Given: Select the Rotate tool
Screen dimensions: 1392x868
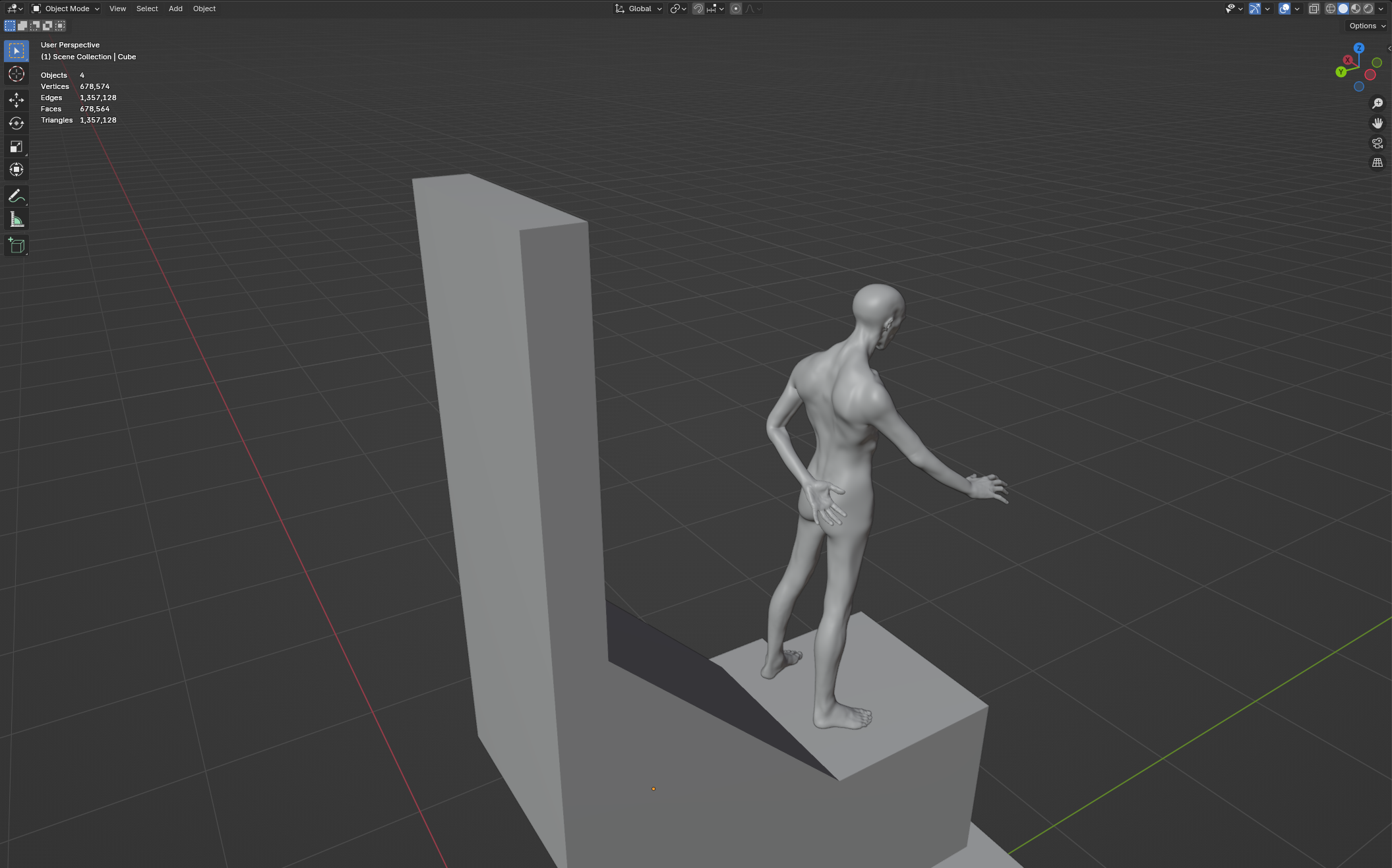Looking at the screenshot, I should [x=16, y=123].
